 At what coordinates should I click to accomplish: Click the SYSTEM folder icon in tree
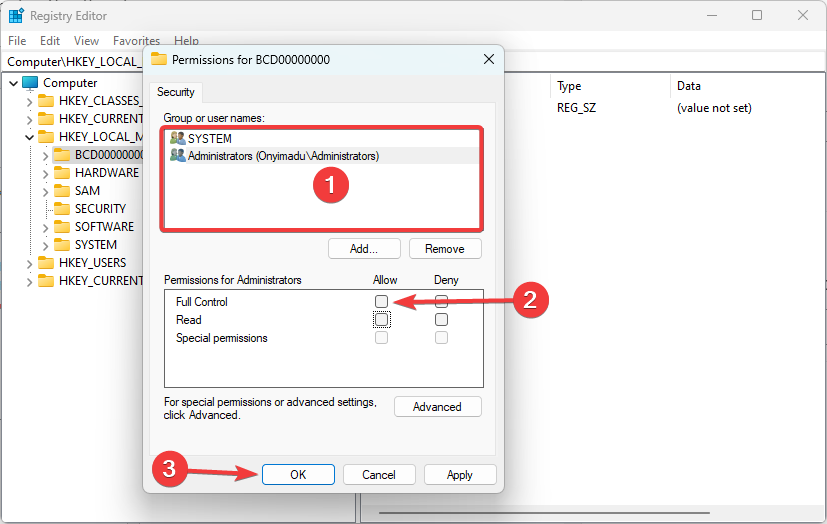tap(62, 245)
